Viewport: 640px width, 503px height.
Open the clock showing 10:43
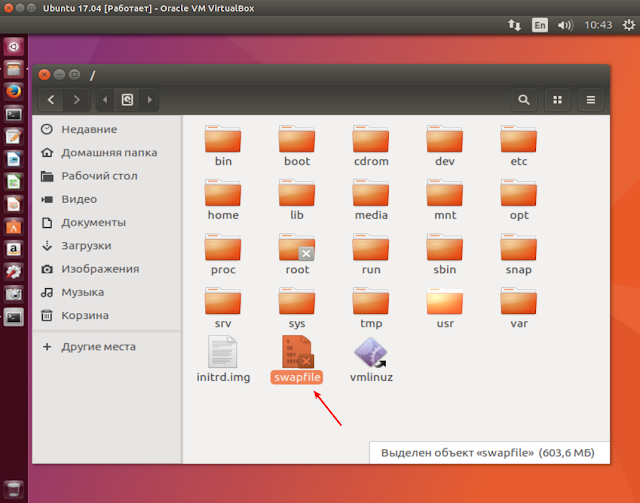[598, 25]
